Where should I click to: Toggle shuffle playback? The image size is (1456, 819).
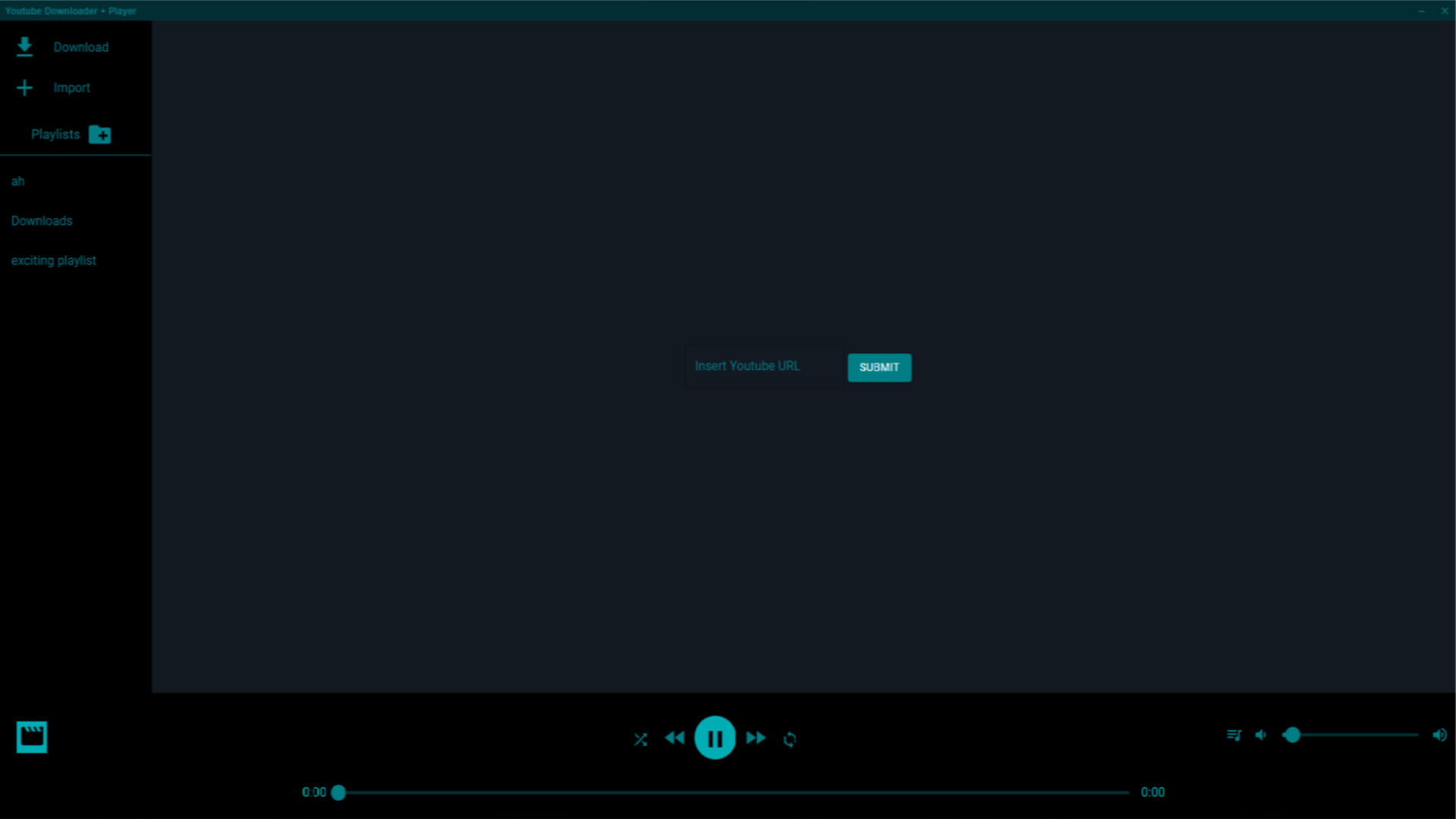pos(641,739)
